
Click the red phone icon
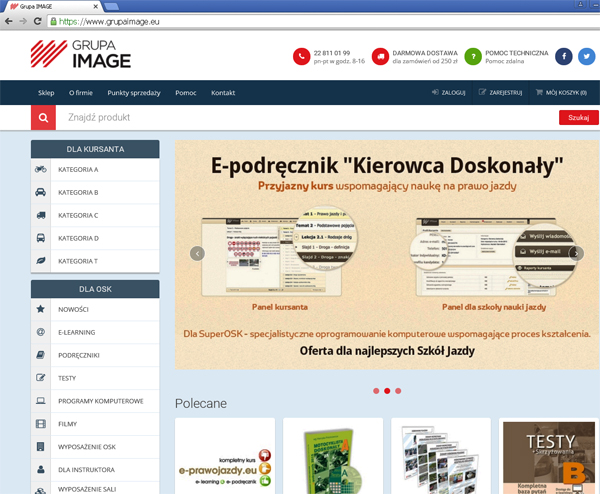point(301,57)
